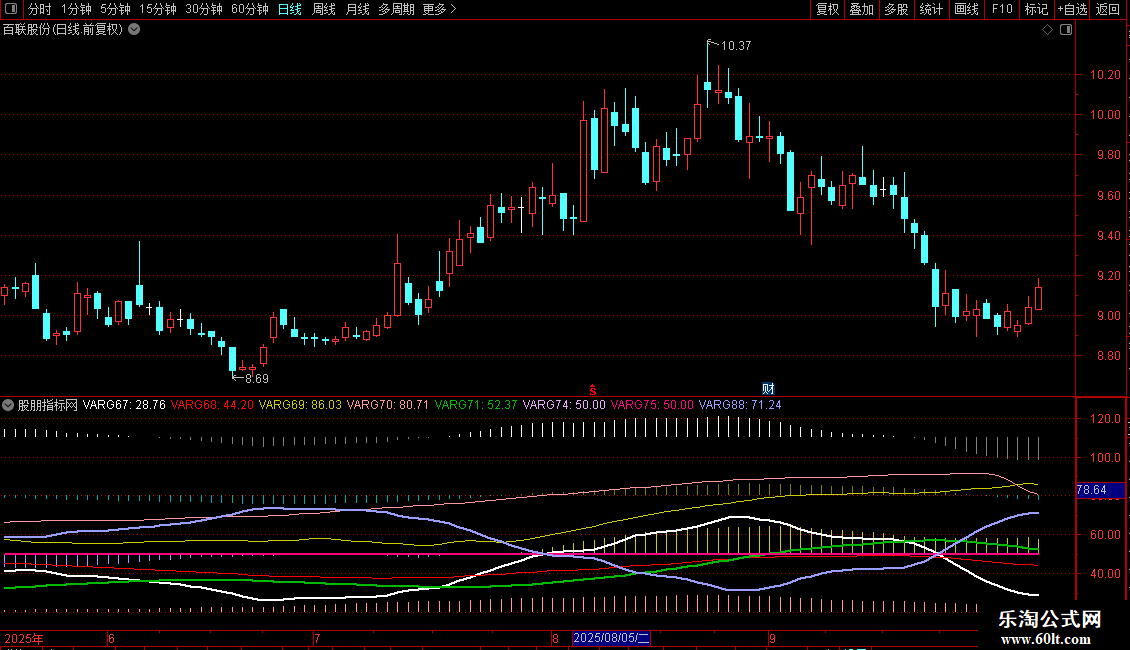Viewport: 1130px width, 650px height.
Task: Click the 叠加 overlay button
Action: [x=861, y=9]
